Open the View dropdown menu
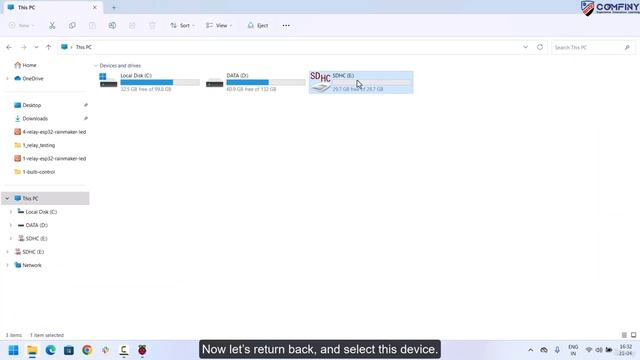 [x=219, y=25]
